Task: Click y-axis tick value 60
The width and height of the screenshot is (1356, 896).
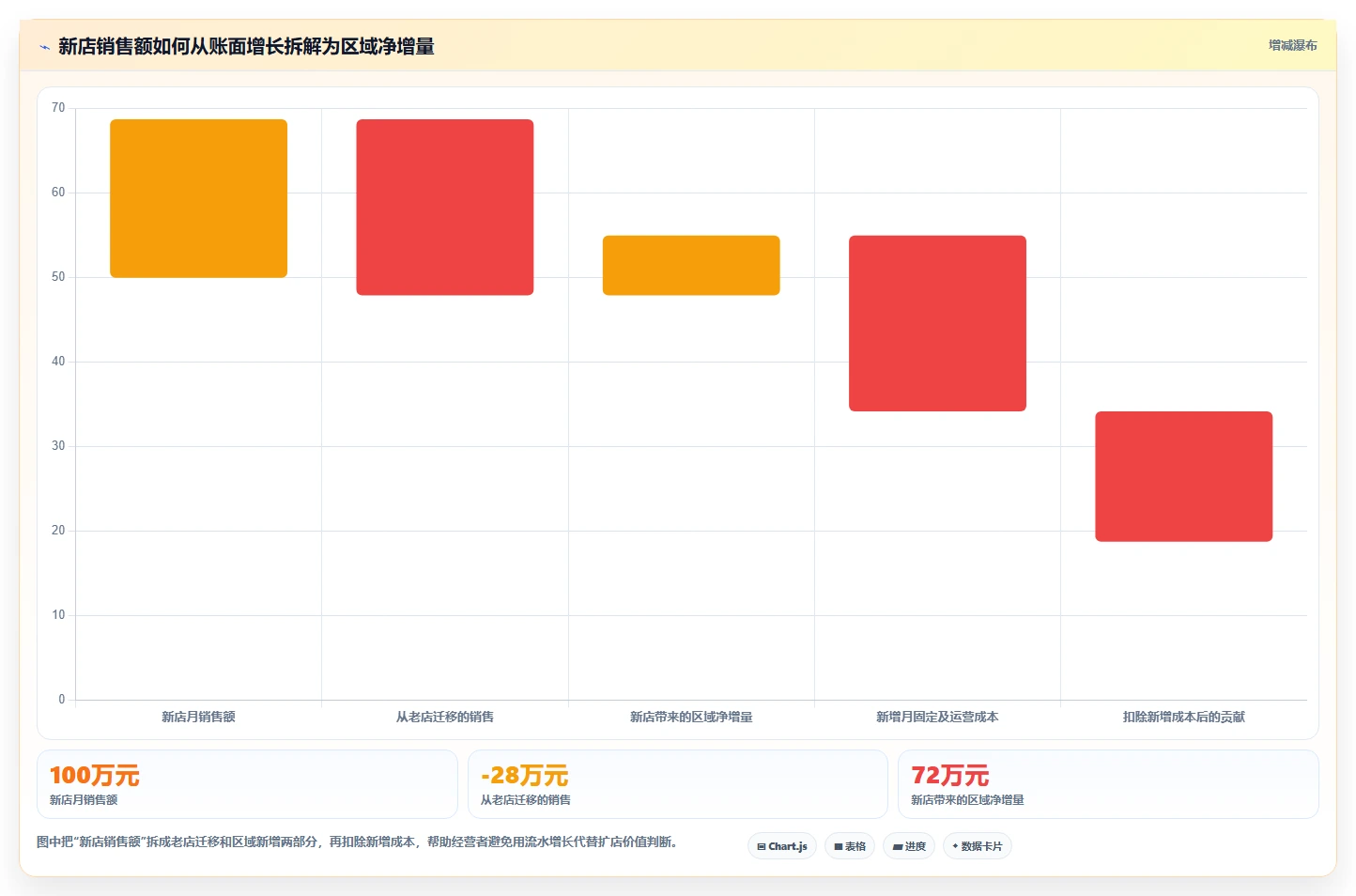Action: point(58,193)
